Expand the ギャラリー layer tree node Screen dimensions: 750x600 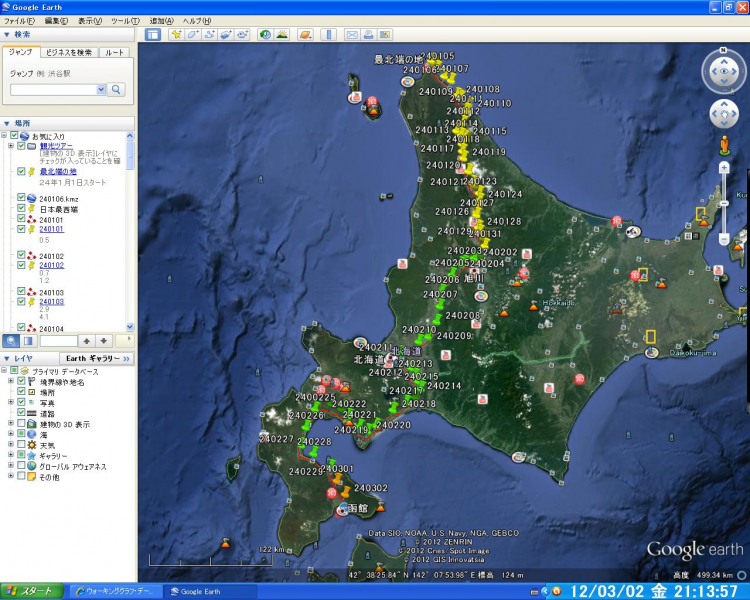pos(11,455)
